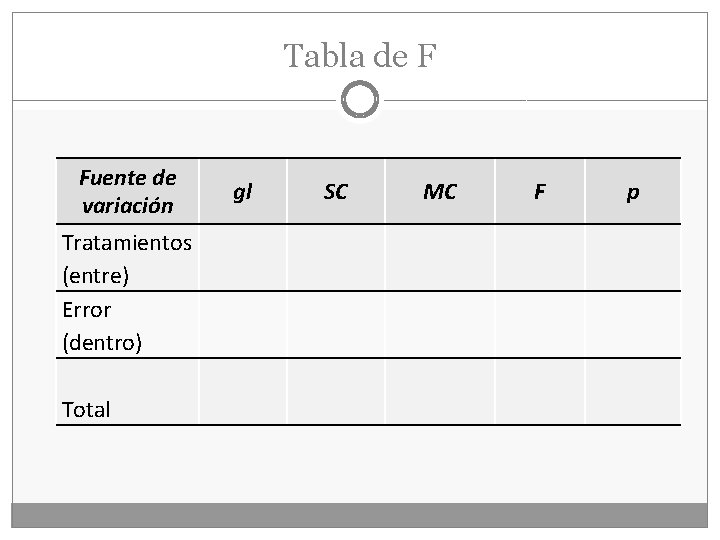Image resolution: width=720 pixels, height=540 pixels.
Task: Click the F cell in Tratamientos row
Action: point(540,258)
